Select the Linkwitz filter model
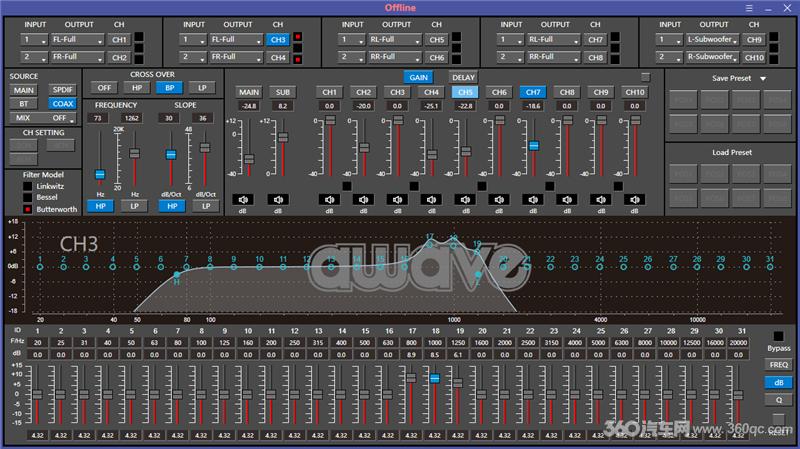This screenshot has width=800, height=449. tap(28, 186)
